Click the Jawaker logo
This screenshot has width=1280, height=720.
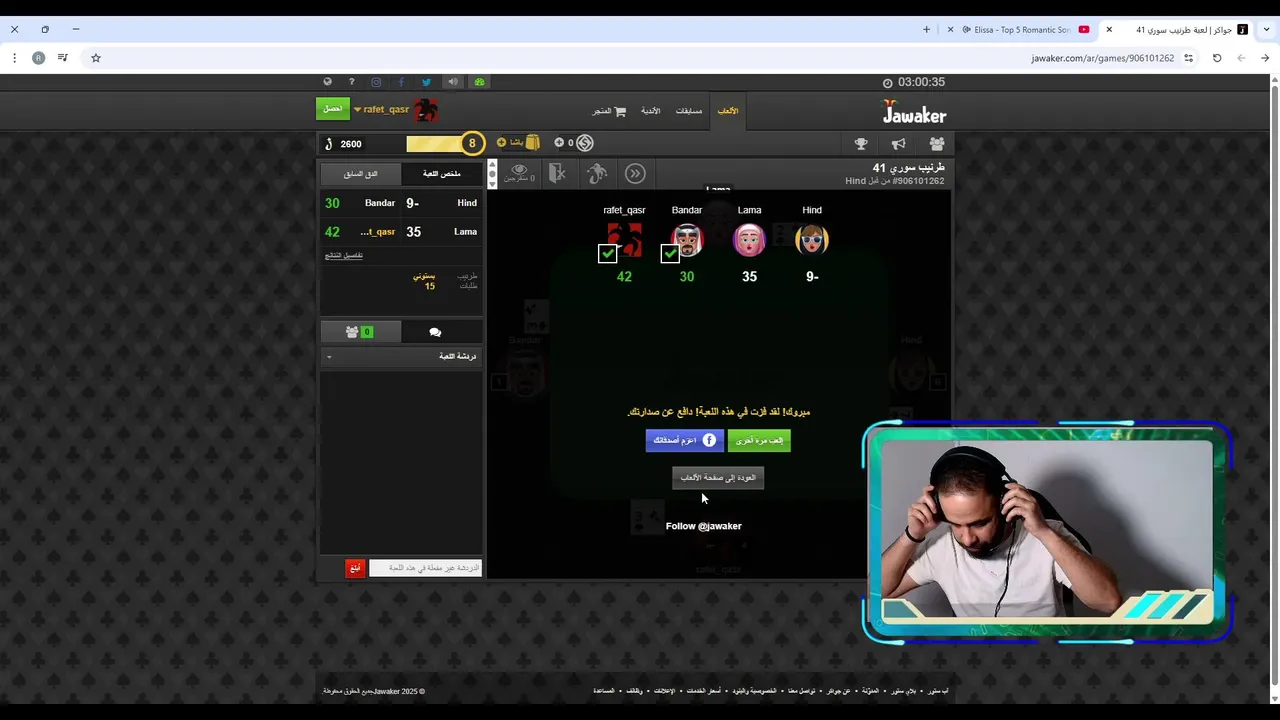913,112
